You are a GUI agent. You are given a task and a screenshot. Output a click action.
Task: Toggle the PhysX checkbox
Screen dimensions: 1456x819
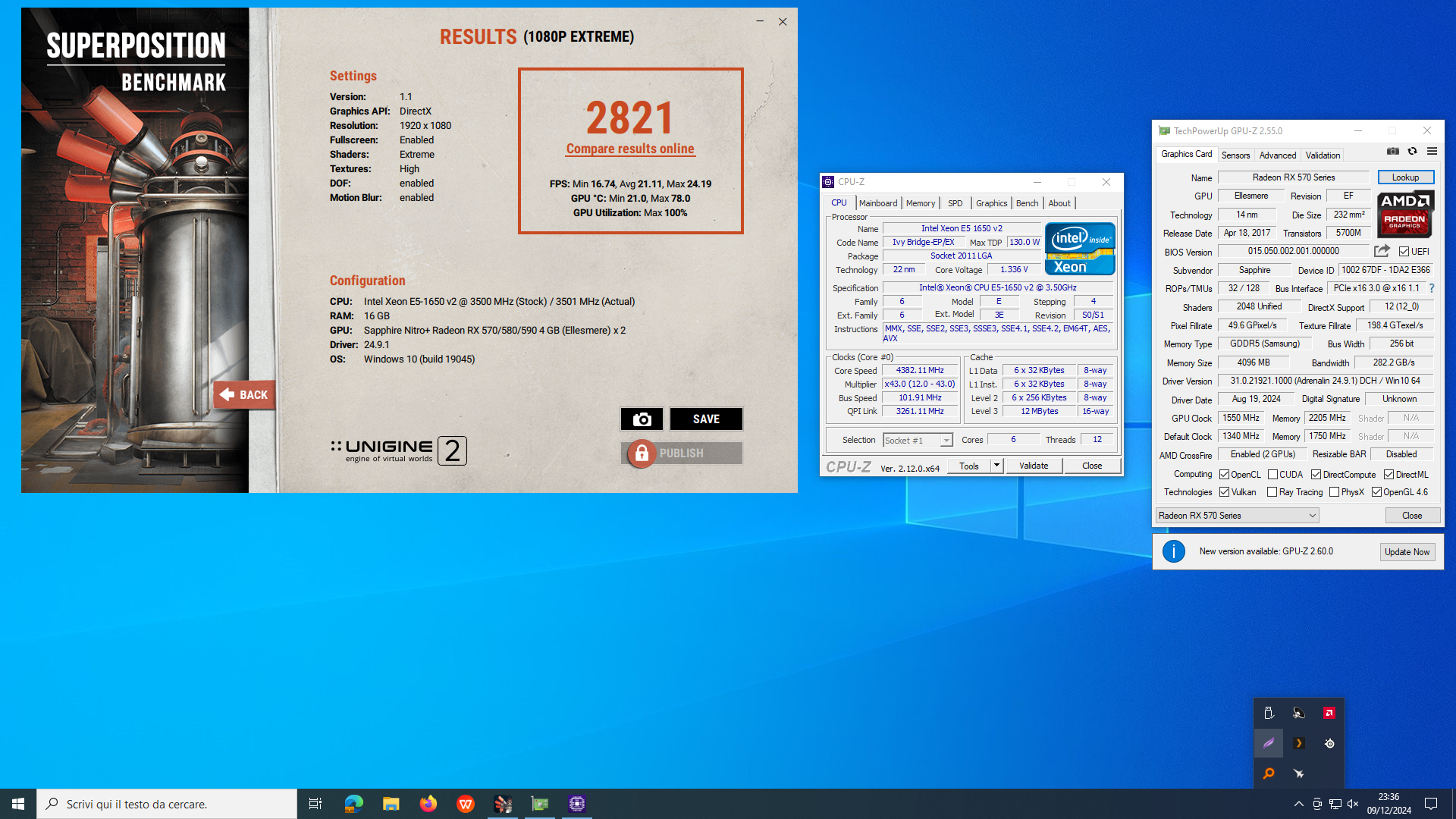click(1334, 492)
